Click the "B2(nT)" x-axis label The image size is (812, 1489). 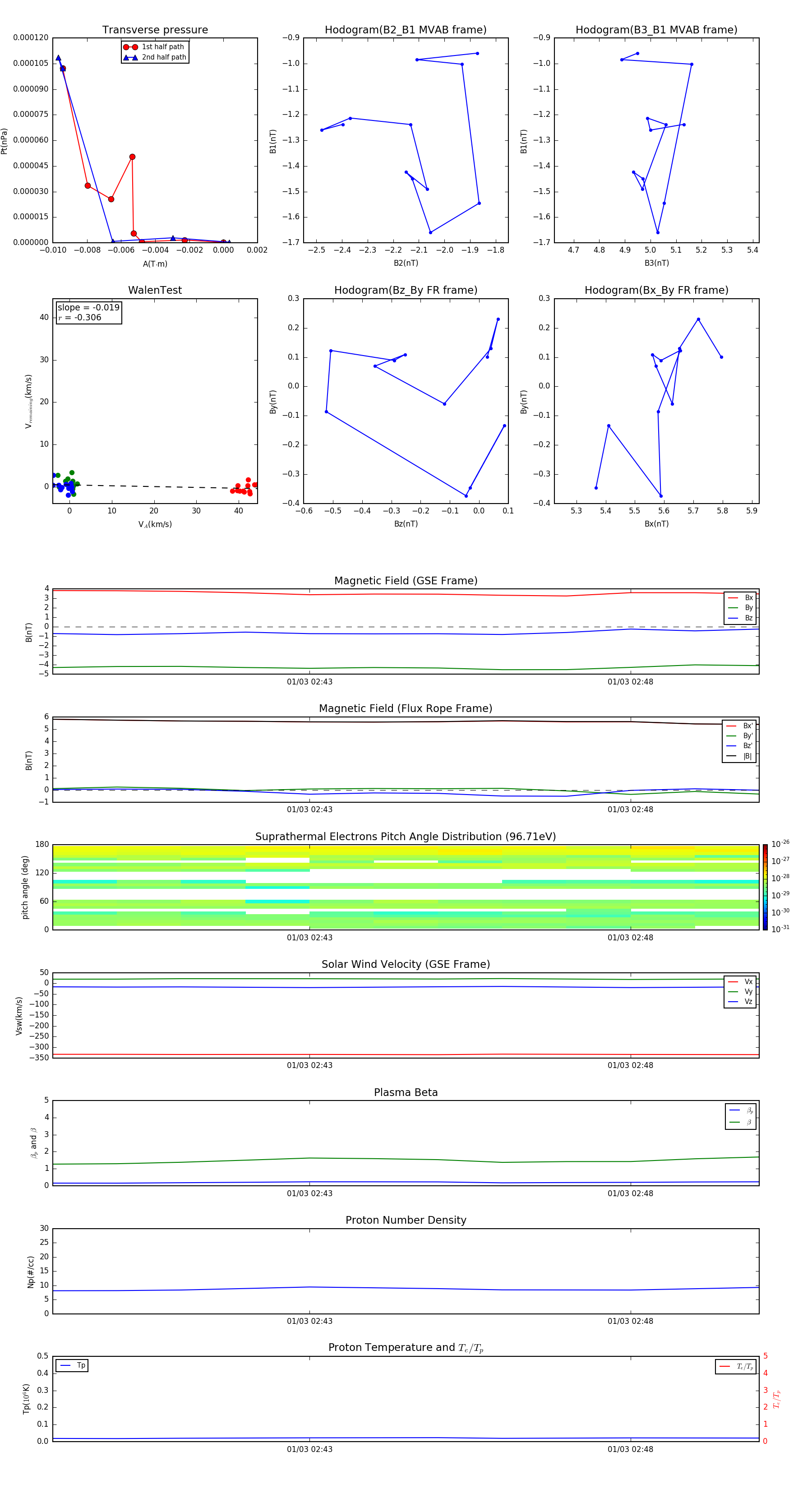[406, 263]
